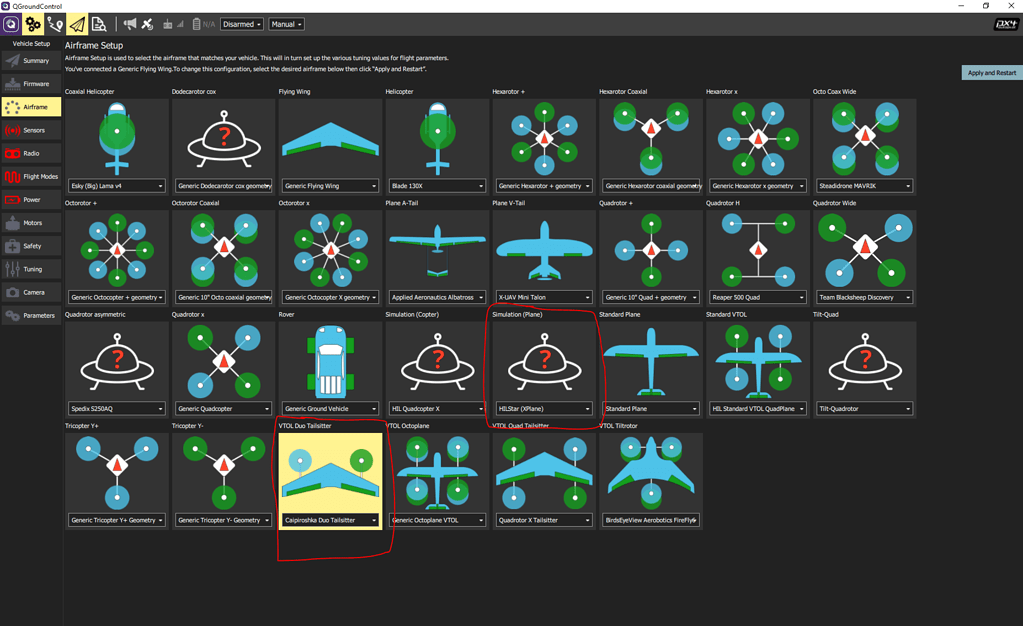Open the Manual flight mode dropdown
The height and width of the screenshot is (626, 1023).
pos(286,24)
